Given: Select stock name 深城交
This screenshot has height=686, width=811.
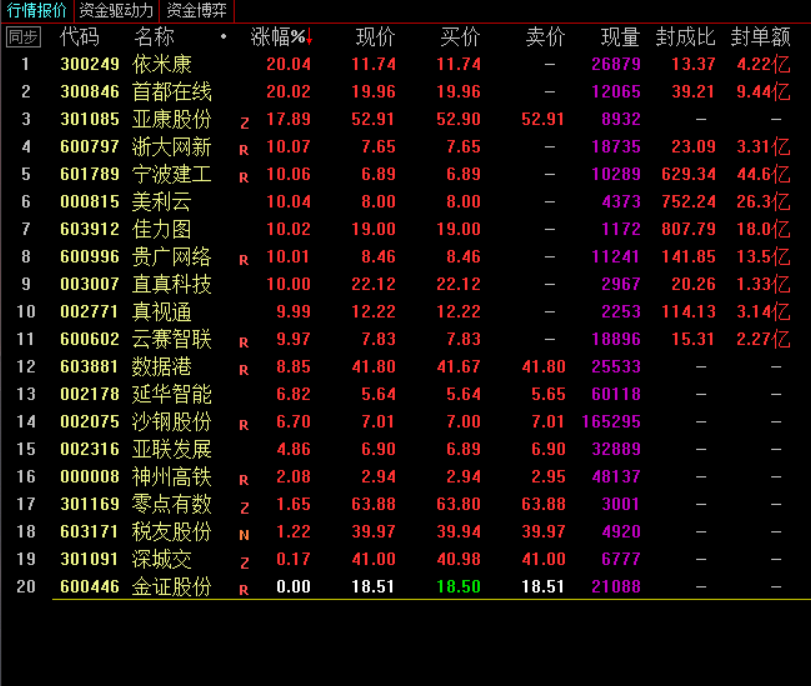Looking at the screenshot, I should tap(162, 559).
